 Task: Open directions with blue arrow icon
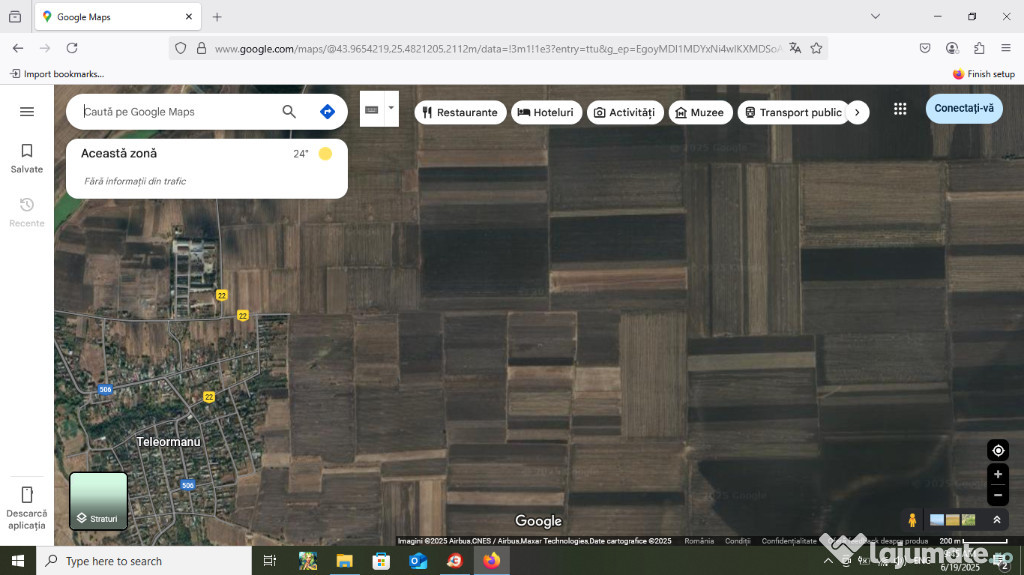(x=327, y=112)
